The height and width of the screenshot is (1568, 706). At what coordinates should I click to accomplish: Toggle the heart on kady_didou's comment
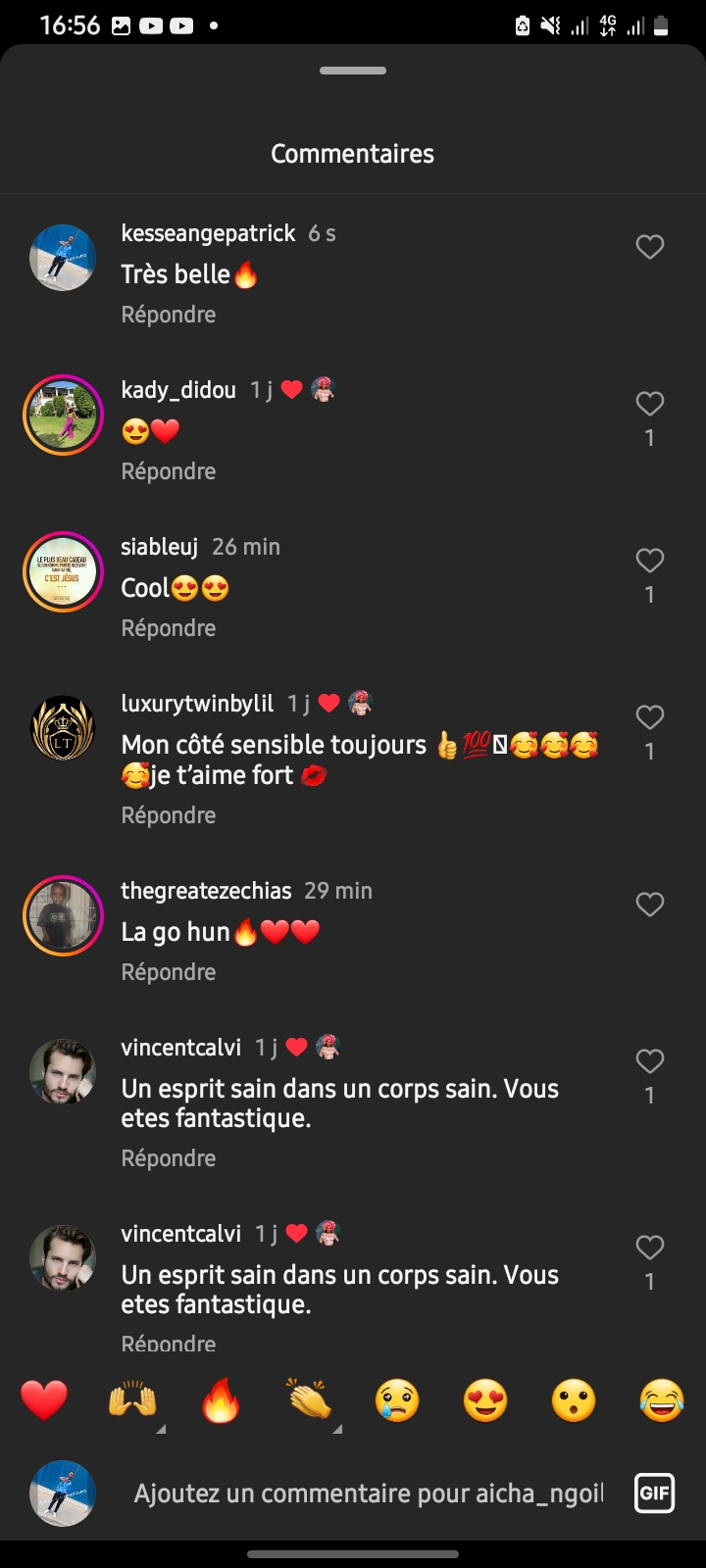[x=650, y=404]
